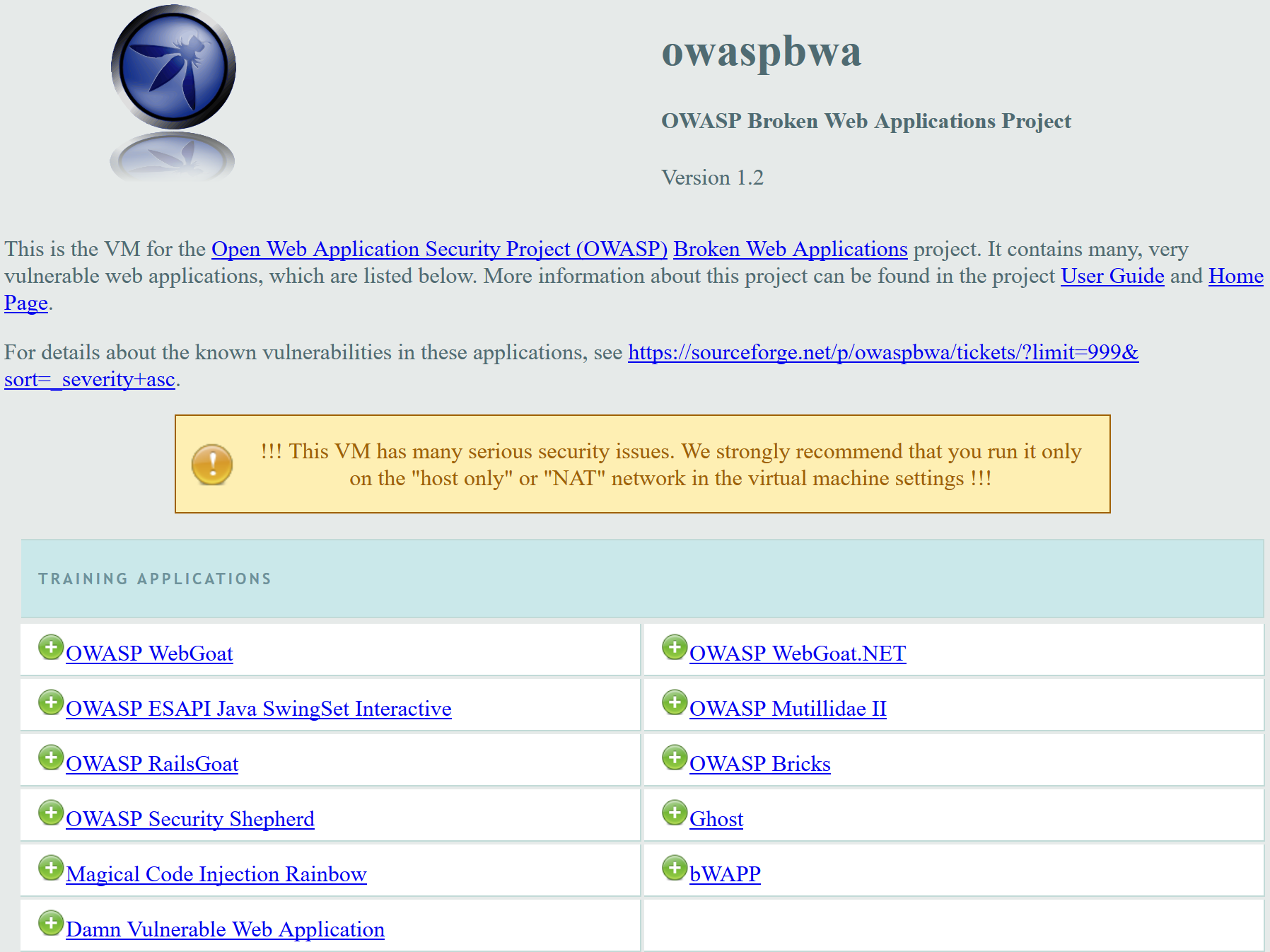Screen dimensions: 1270x952
Task: Open the OWASP RailsGoat link
Action: pyautogui.click(x=152, y=763)
